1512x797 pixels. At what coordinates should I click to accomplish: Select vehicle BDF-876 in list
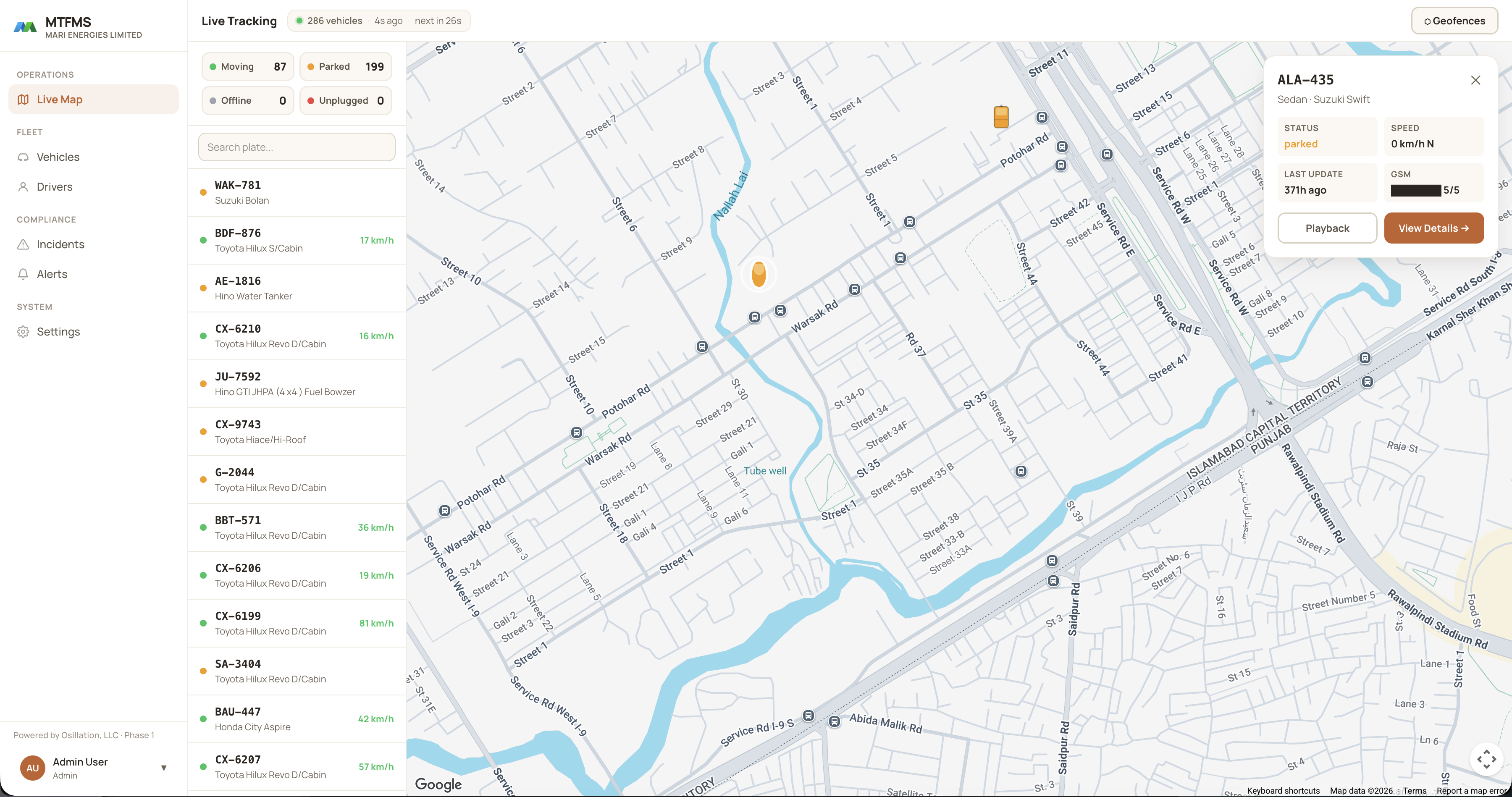[297, 241]
